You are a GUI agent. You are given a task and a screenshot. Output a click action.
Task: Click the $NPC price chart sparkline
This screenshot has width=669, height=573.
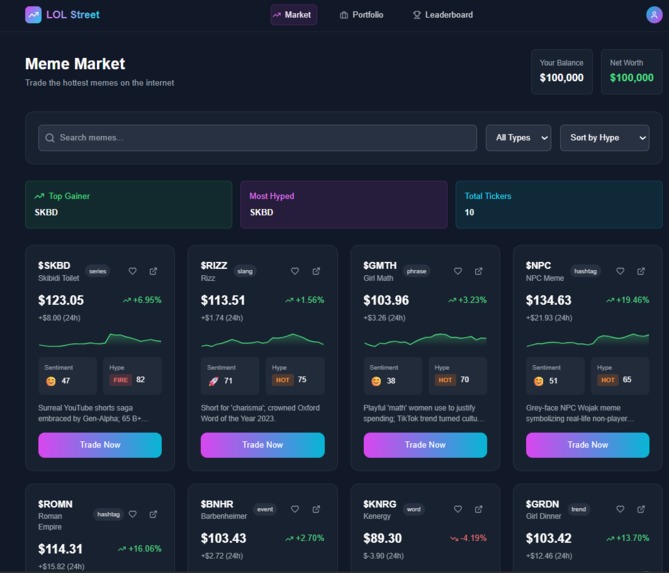588,340
